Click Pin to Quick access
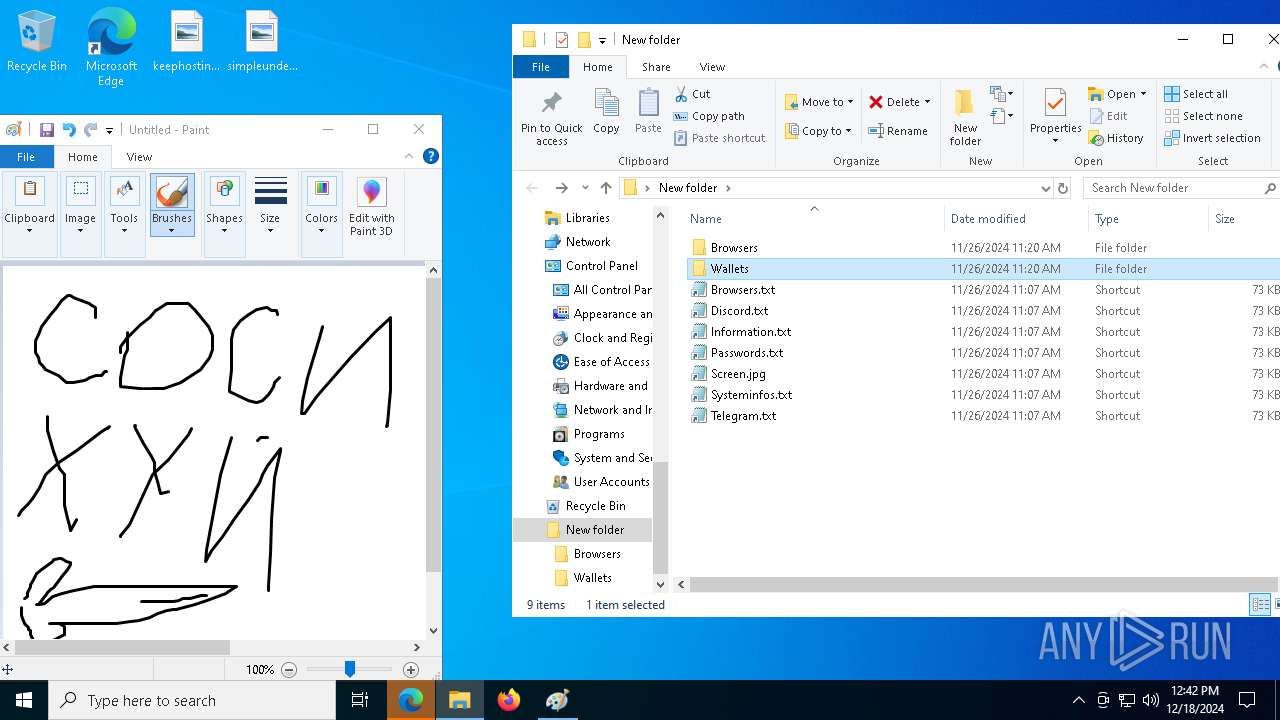The width and height of the screenshot is (1280, 720). 551,118
